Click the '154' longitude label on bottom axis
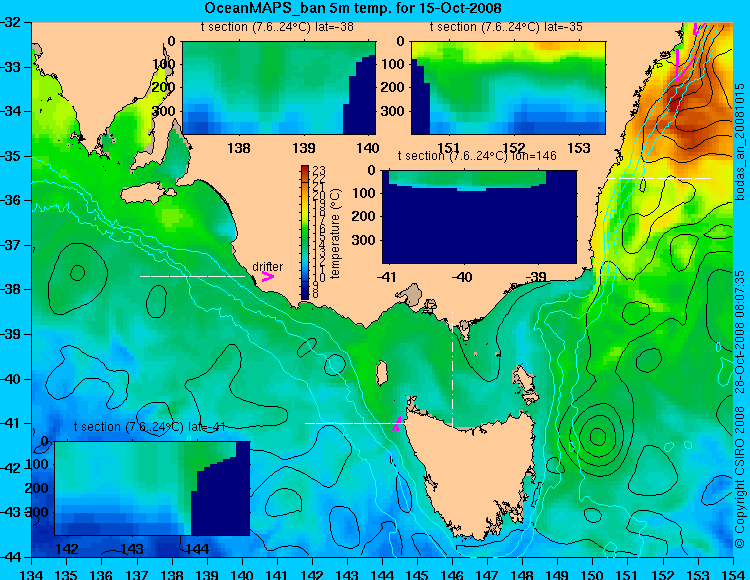The height and width of the screenshot is (580, 750). pyautogui.click(x=732, y=574)
